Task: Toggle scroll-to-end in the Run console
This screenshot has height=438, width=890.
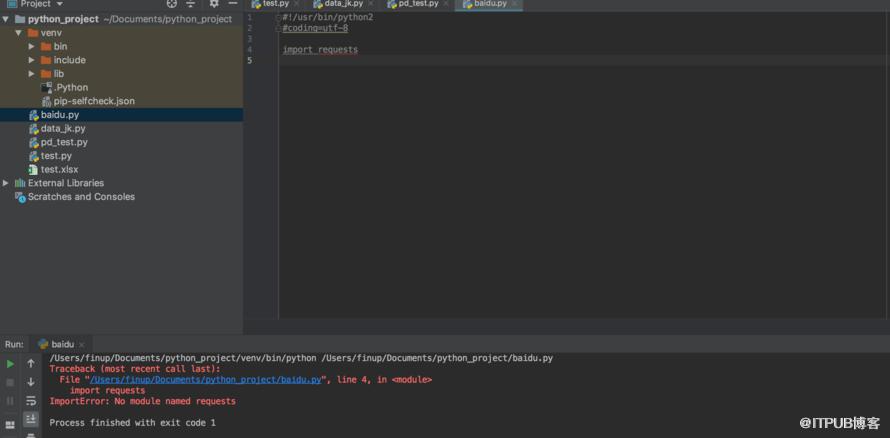Action: click(x=31, y=419)
